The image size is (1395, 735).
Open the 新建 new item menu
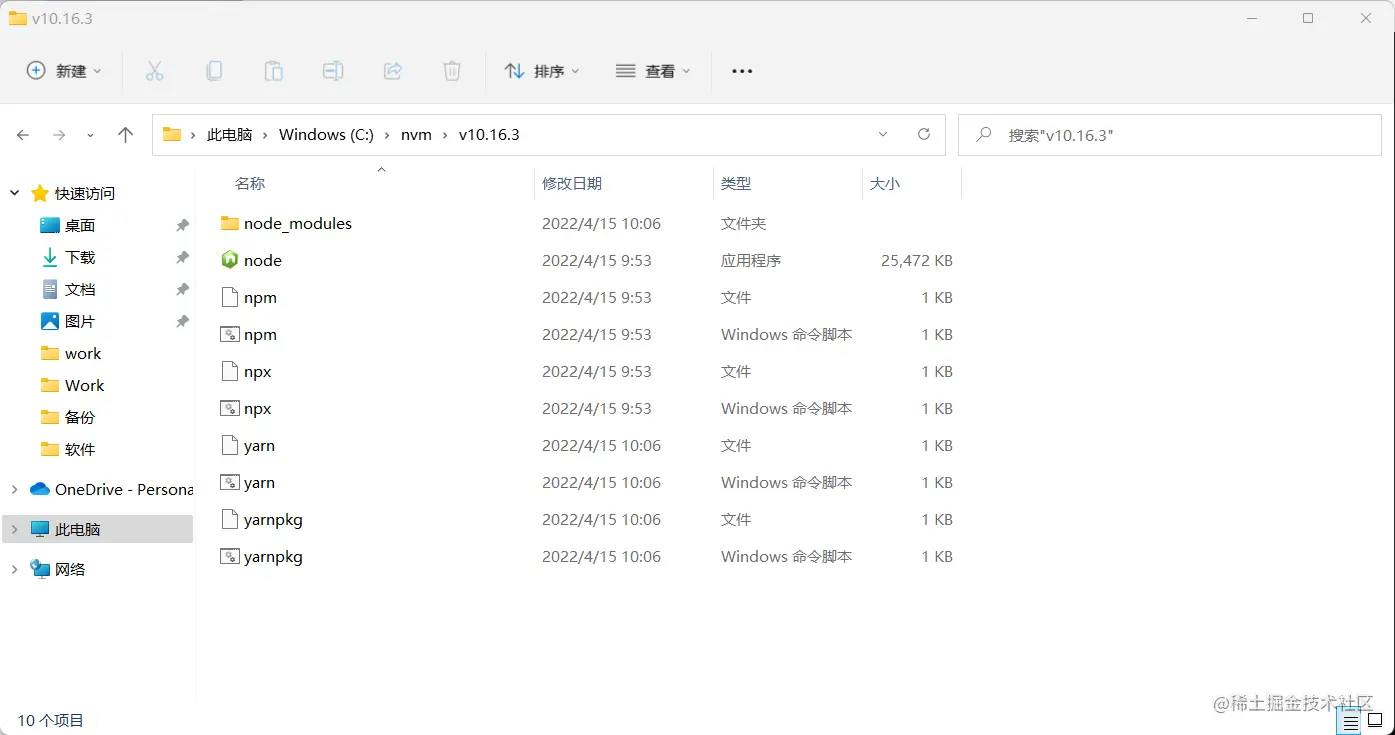[x=63, y=71]
